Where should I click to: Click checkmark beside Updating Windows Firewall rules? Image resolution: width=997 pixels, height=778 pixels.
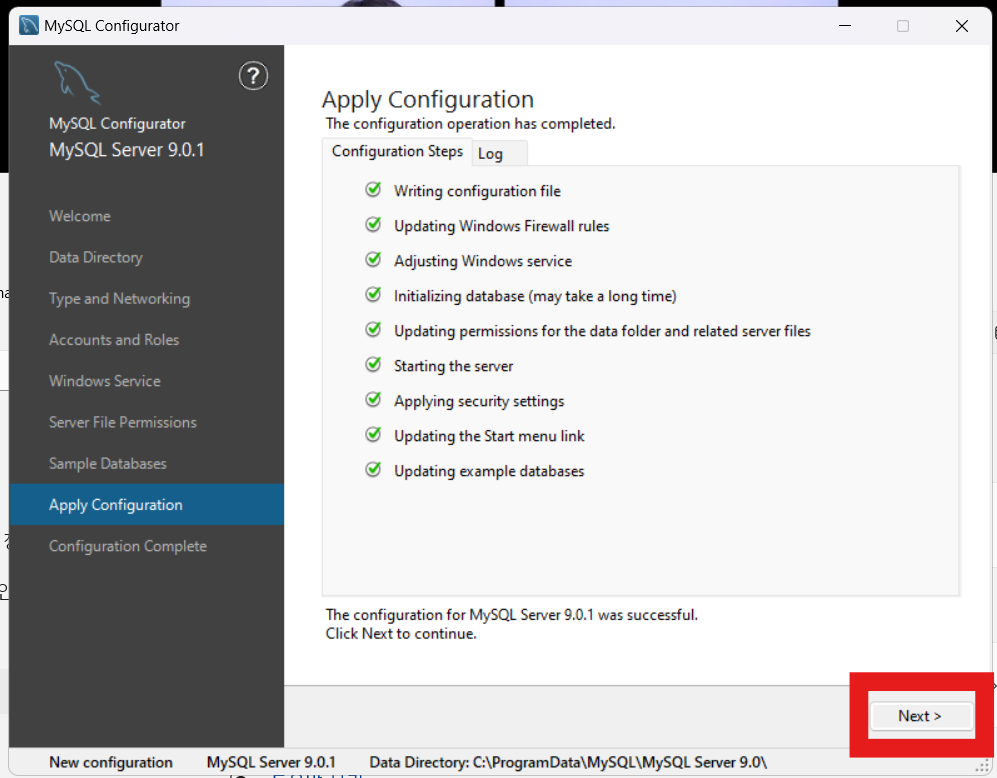(x=373, y=224)
